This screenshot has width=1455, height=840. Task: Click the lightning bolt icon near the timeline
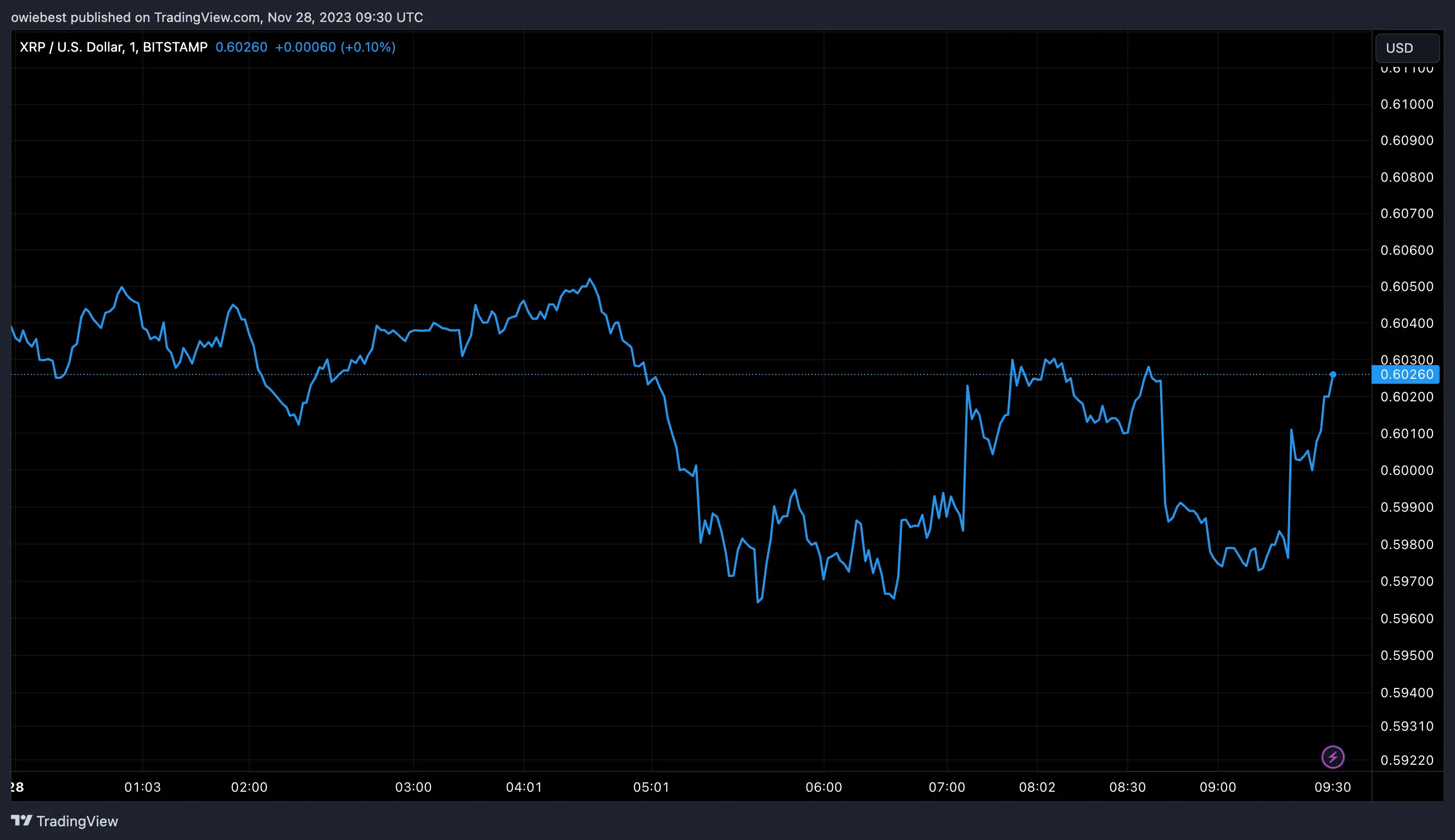1333,757
